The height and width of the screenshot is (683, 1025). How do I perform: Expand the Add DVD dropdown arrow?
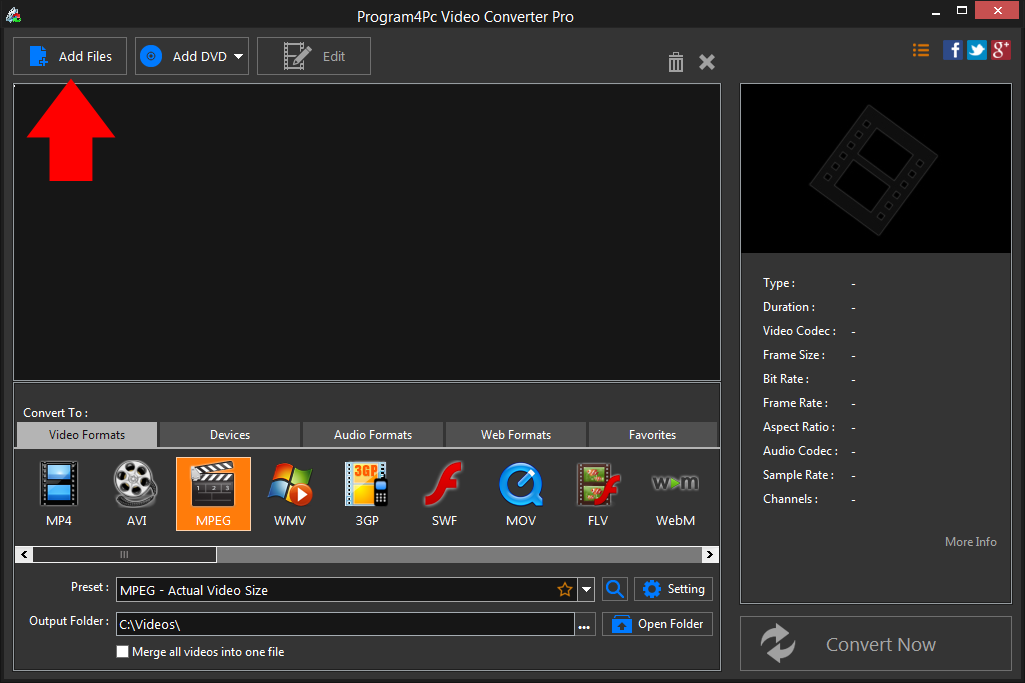tap(239, 56)
